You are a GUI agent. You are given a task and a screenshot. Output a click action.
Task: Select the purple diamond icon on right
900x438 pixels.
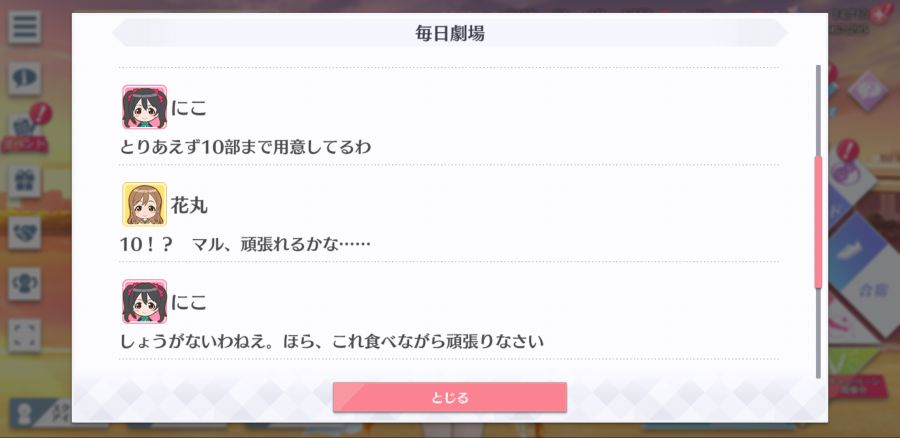[867, 91]
